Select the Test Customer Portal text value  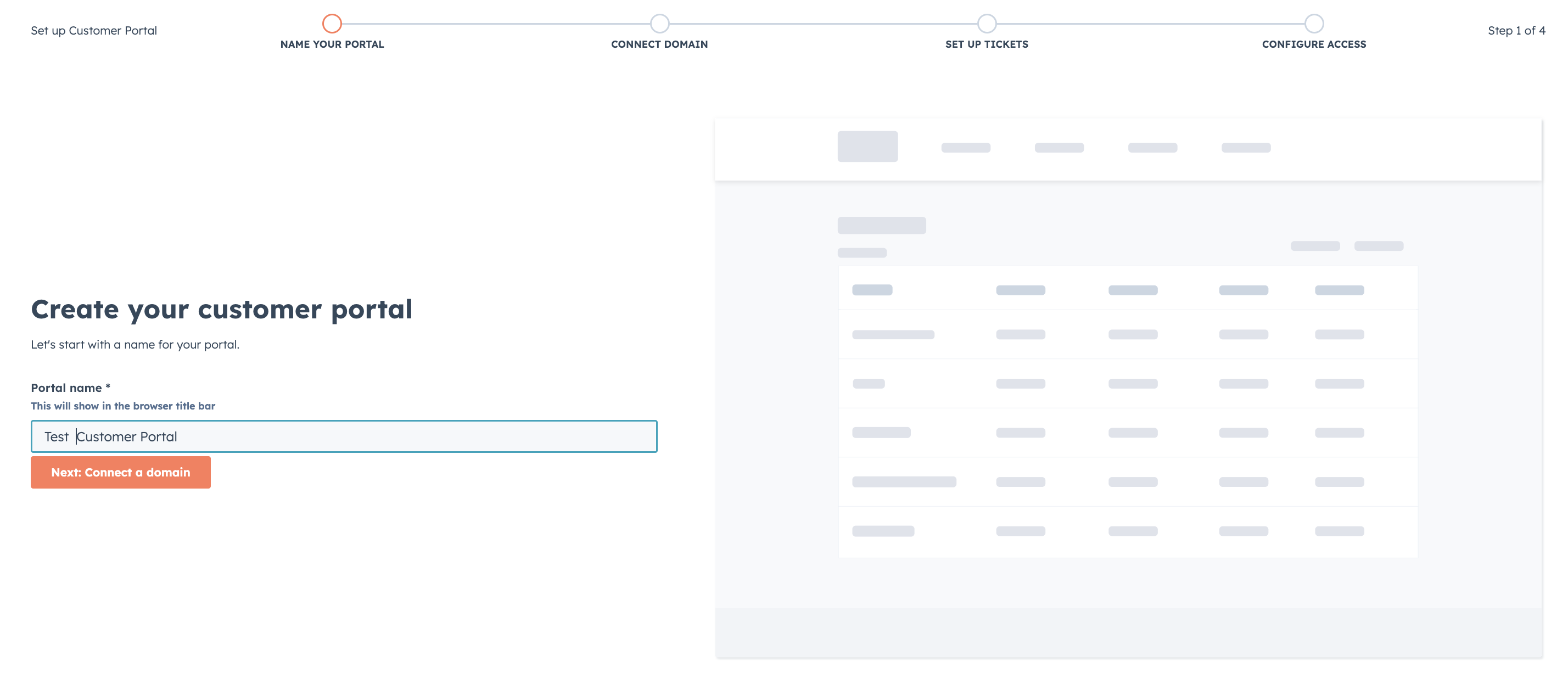click(x=110, y=436)
